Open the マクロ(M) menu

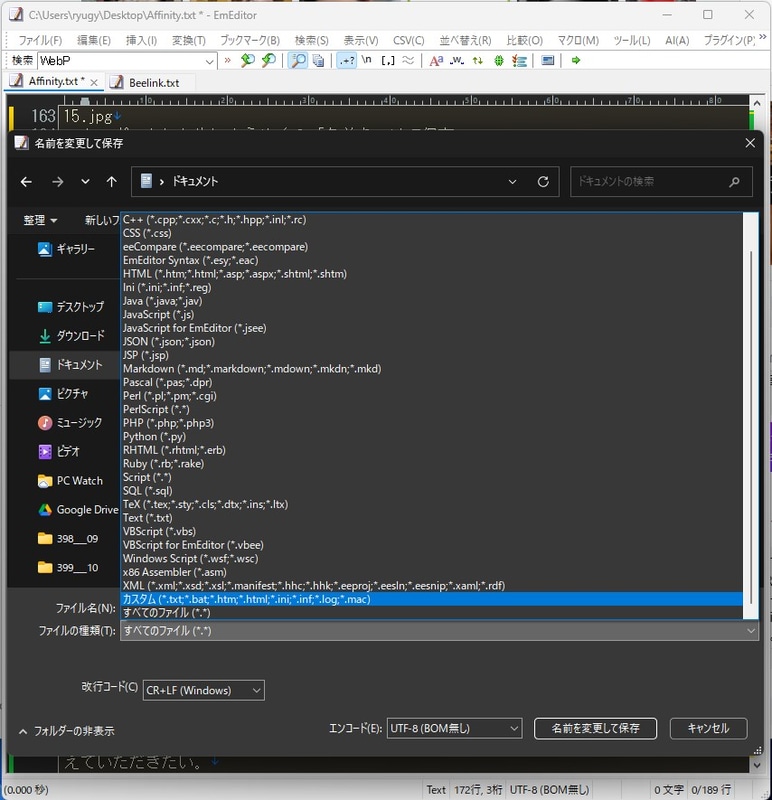[578, 40]
